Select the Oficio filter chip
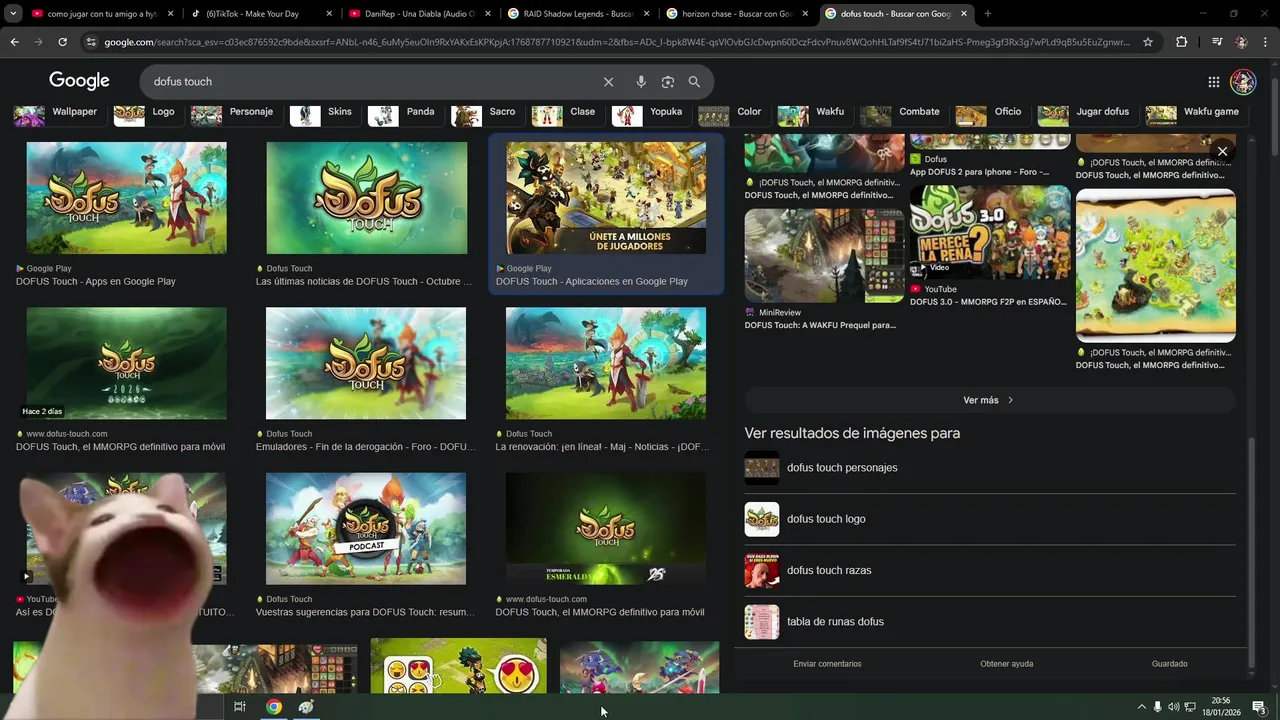 coord(990,112)
